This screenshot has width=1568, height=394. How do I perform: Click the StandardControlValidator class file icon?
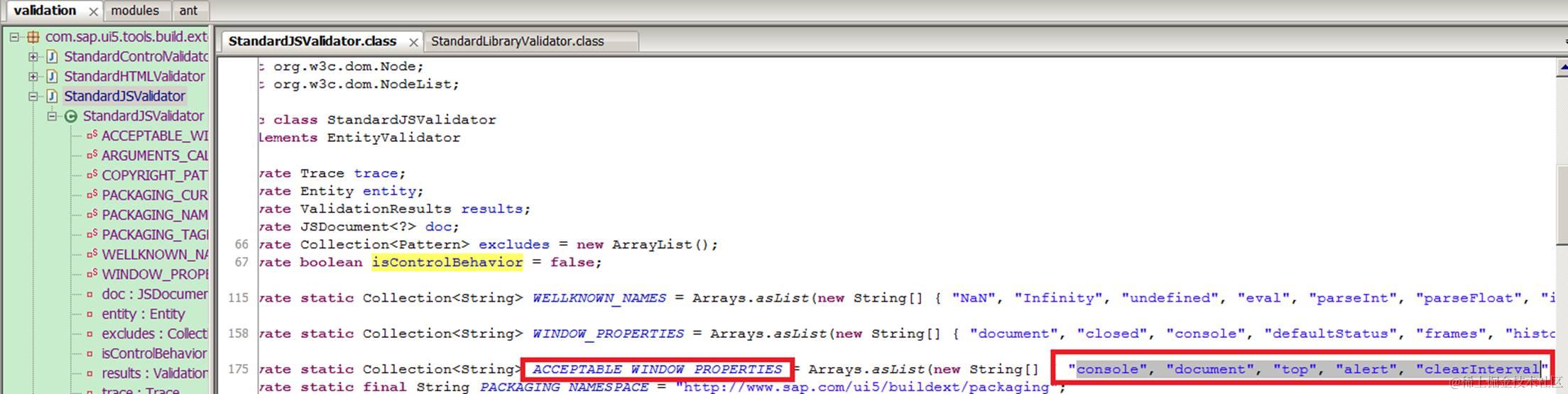pyautogui.click(x=52, y=57)
